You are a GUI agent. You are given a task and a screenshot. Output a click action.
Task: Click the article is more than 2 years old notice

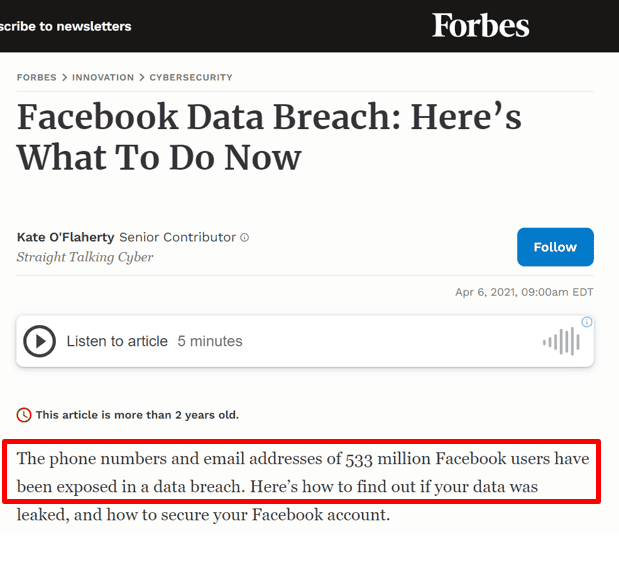tap(137, 415)
